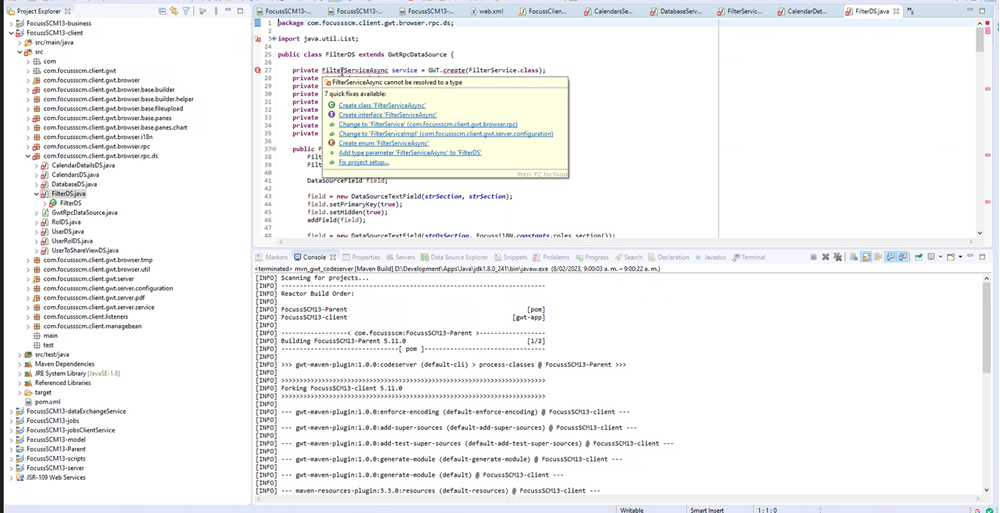Toggle Link with Editor in Project Explorer
The height and width of the screenshot is (513, 1000).
tap(173, 11)
